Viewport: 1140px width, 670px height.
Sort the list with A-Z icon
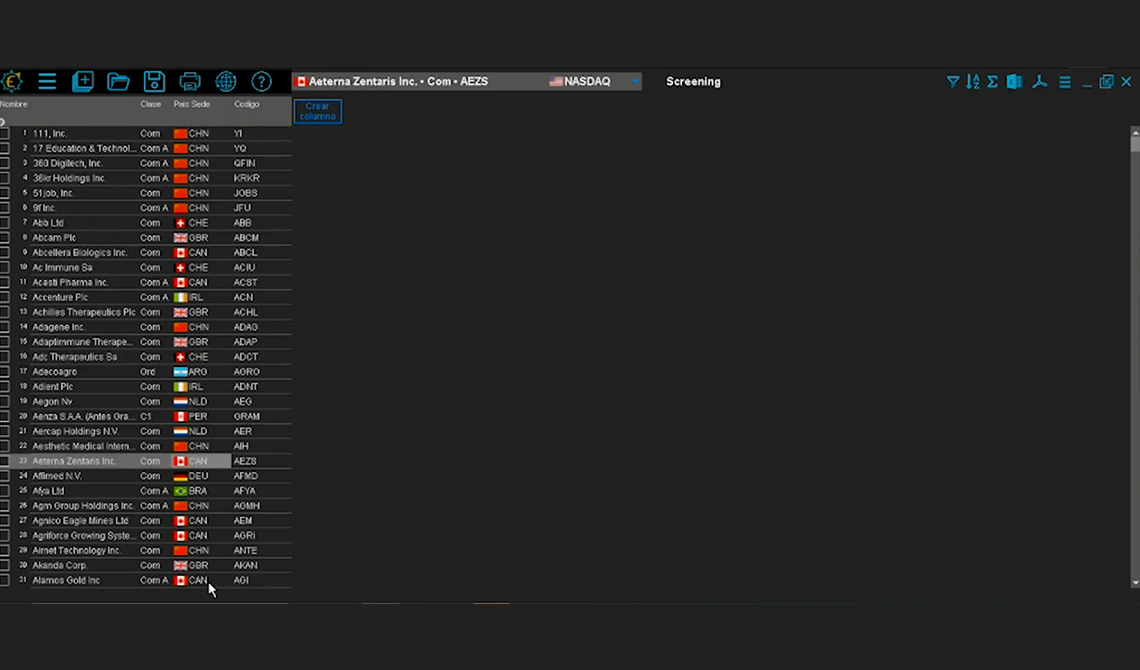973,81
